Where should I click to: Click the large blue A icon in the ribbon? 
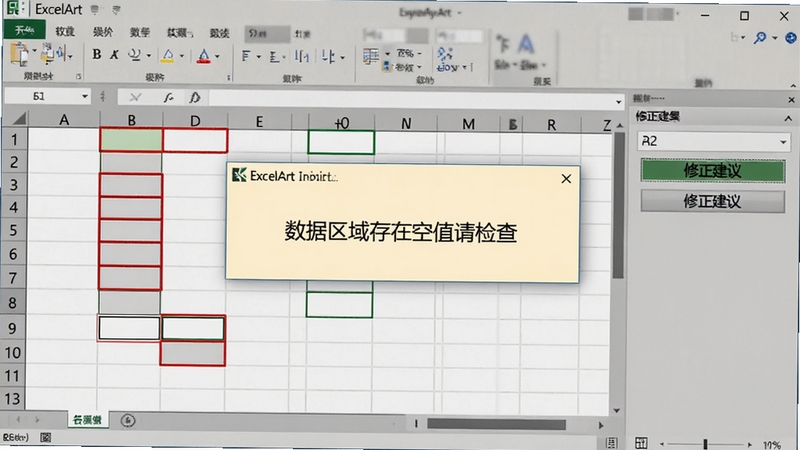click(526, 45)
